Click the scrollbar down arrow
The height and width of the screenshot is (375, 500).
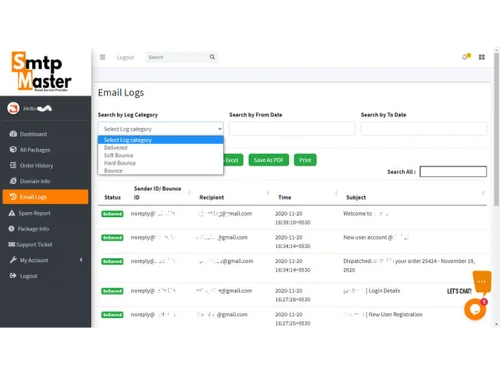pos(497,324)
